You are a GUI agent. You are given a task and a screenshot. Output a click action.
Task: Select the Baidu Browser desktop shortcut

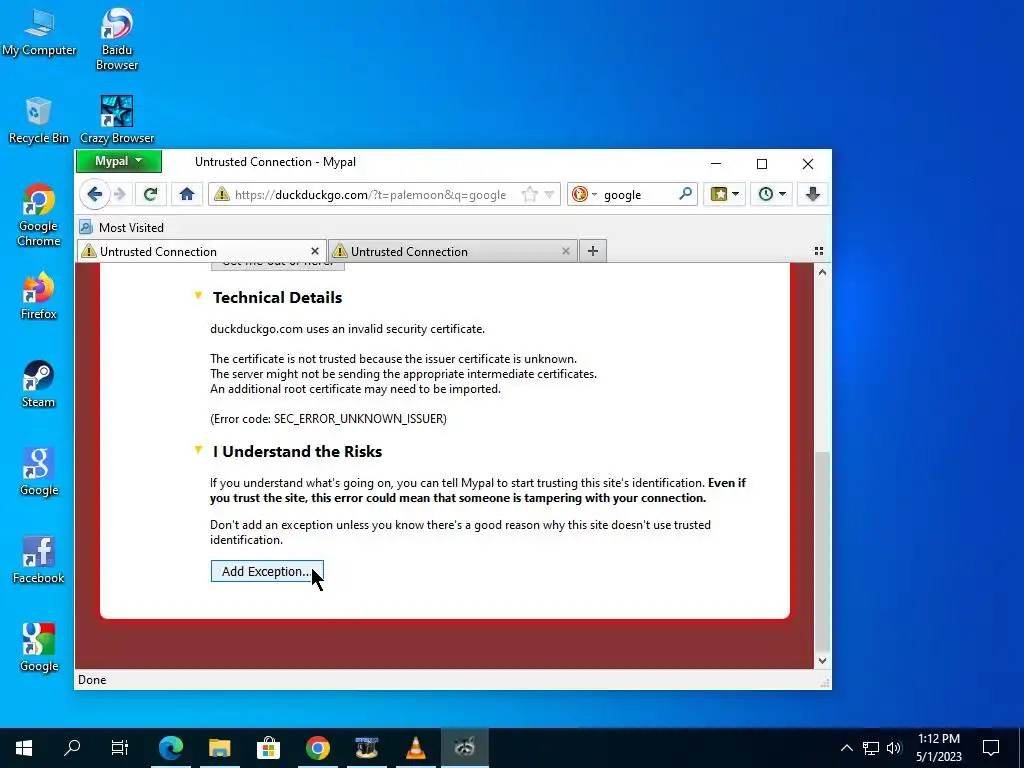pyautogui.click(x=117, y=39)
